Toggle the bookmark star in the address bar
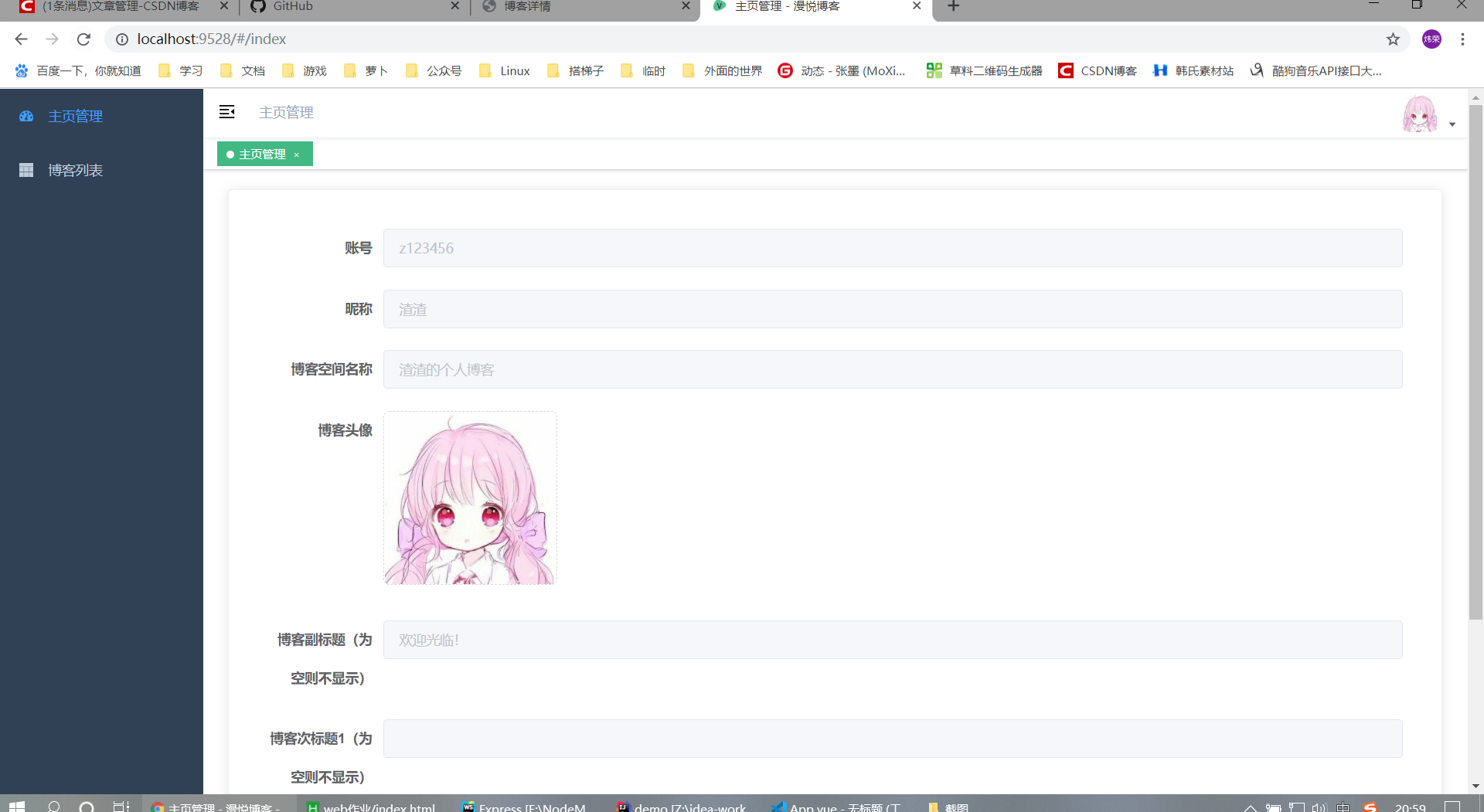The image size is (1484, 812). [x=1394, y=39]
